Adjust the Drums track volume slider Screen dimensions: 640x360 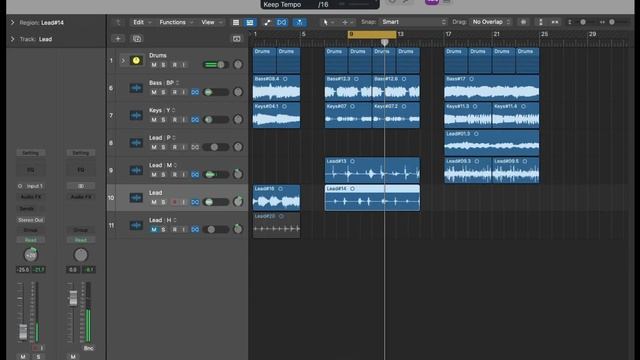tap(216, 64)
